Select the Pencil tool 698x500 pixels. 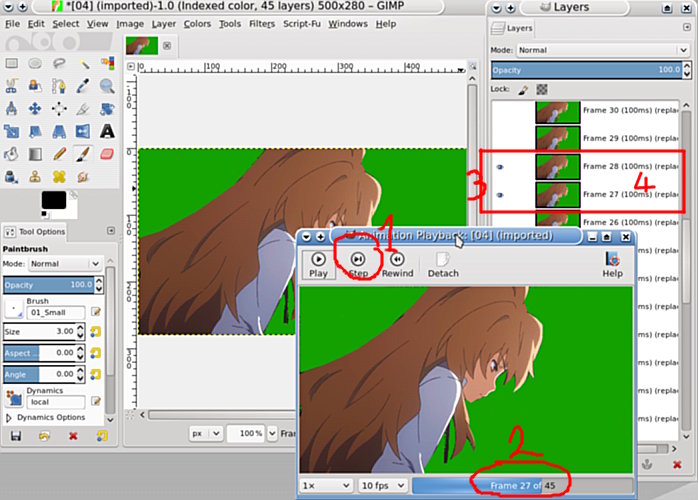59,154
